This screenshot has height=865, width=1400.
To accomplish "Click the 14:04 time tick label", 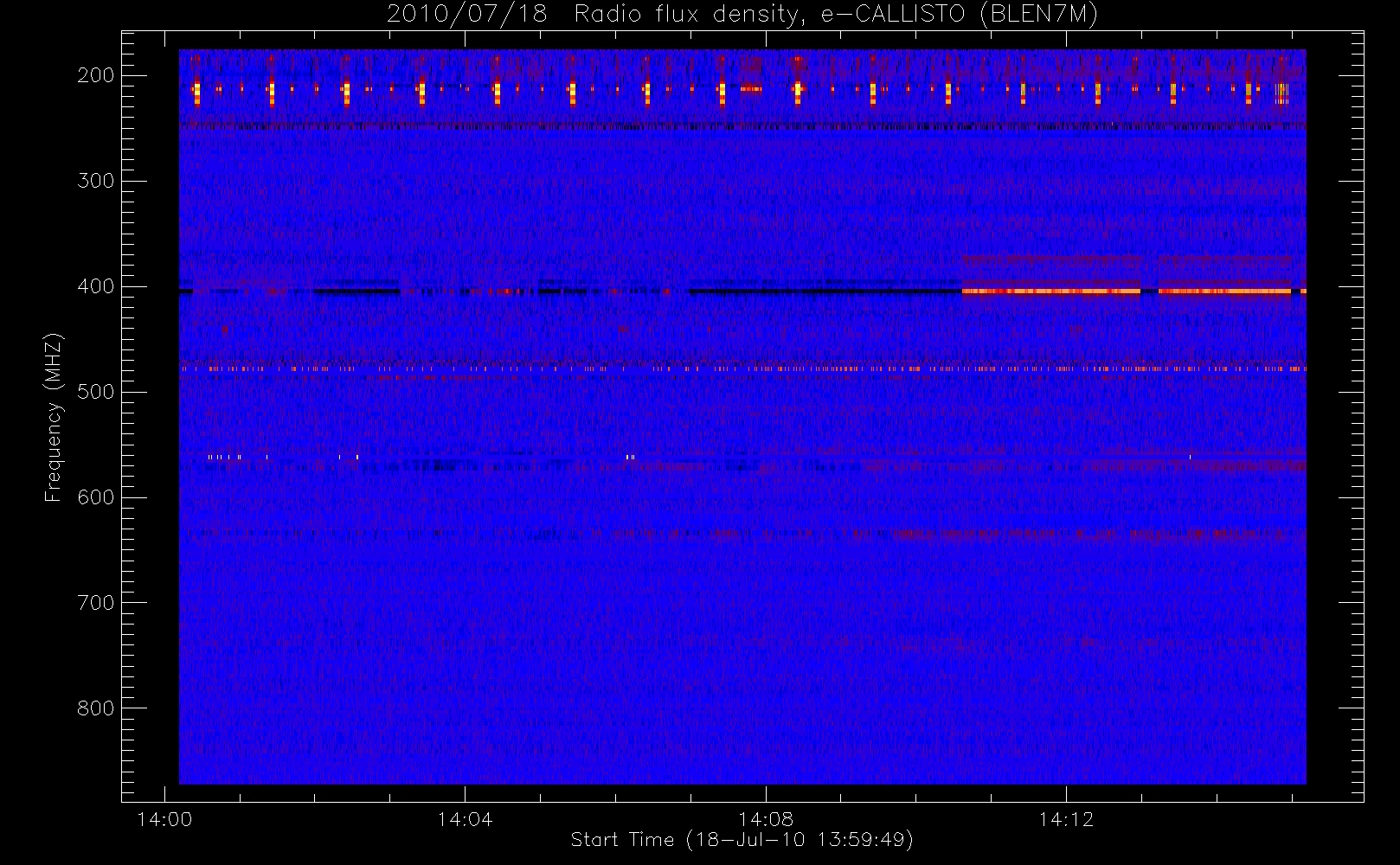I will tap(465, 819).
